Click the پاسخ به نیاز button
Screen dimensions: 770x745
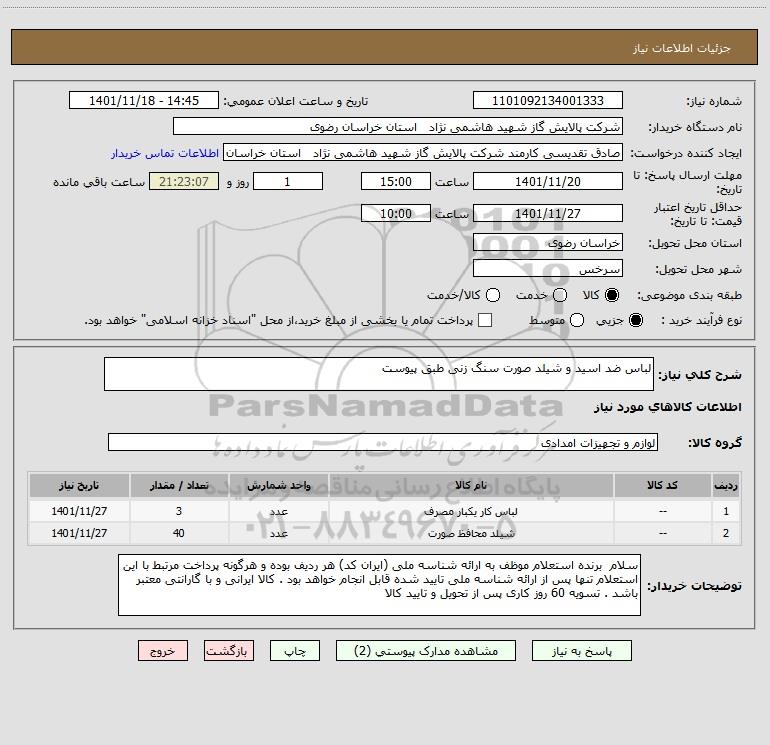[x=582, y=651]
